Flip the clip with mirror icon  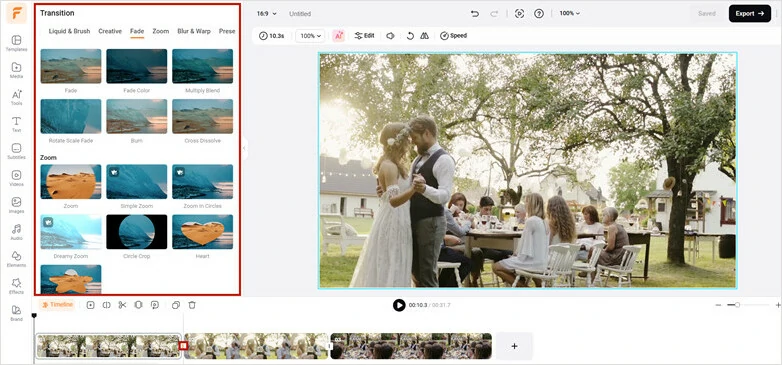(x=424, y=35)
